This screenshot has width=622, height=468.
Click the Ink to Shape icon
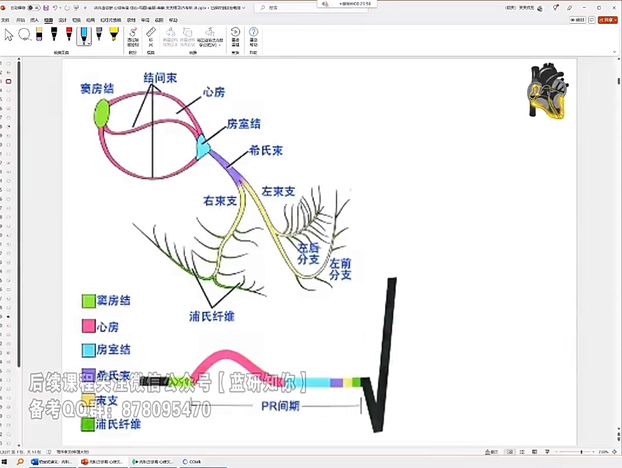pyautogui.click(x=133, y=37)
